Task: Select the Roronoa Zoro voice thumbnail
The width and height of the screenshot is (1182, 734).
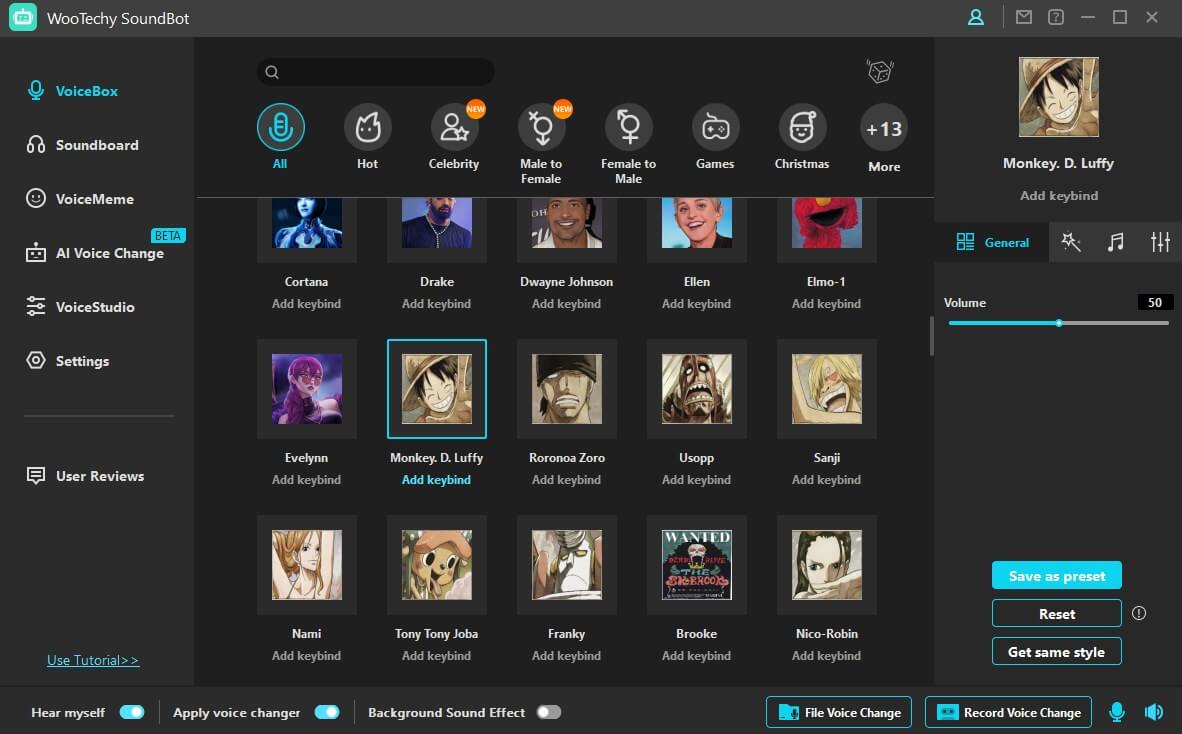Action: click(x=566, y=389)
